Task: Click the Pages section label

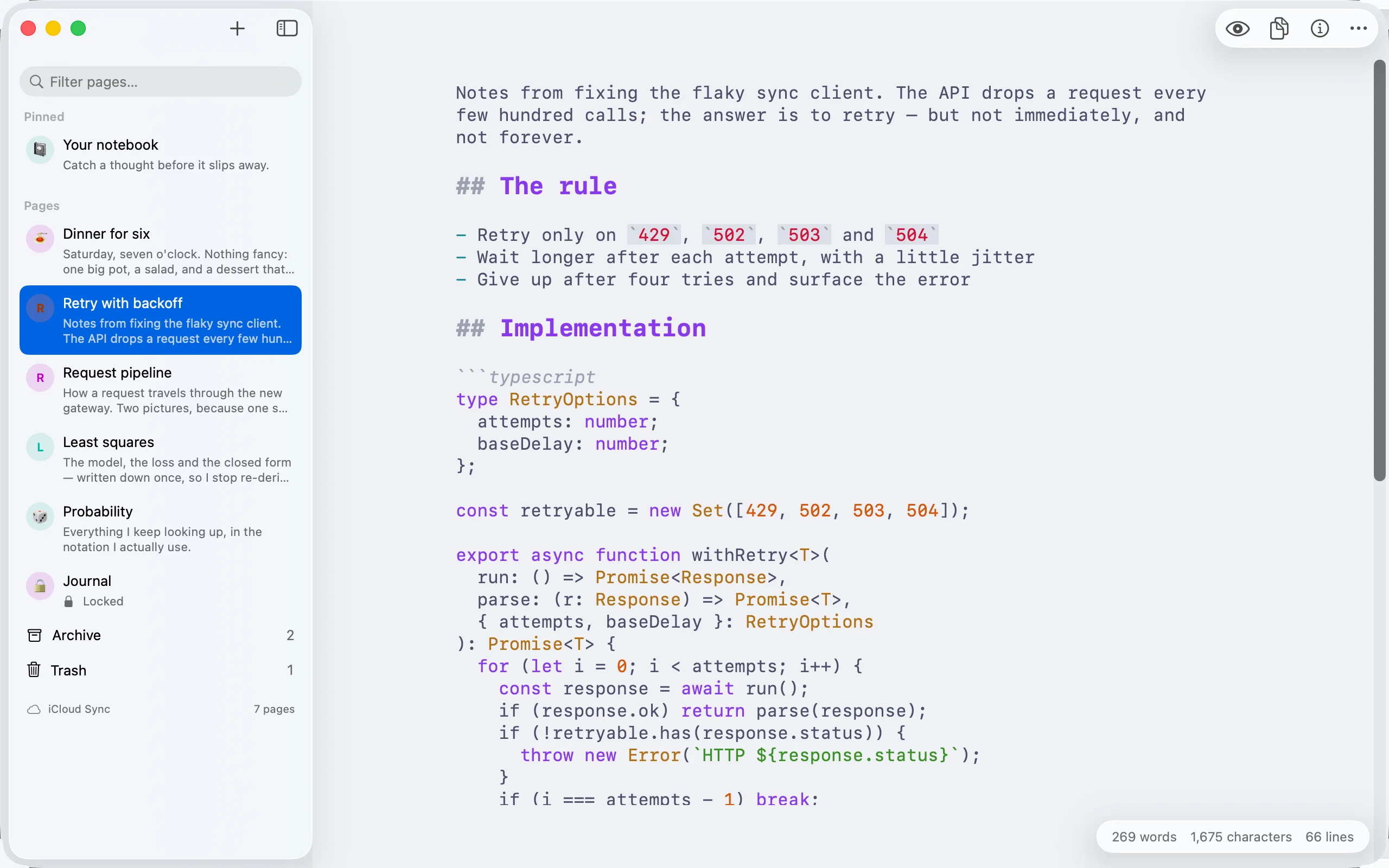Action: [x=42, y=206]
